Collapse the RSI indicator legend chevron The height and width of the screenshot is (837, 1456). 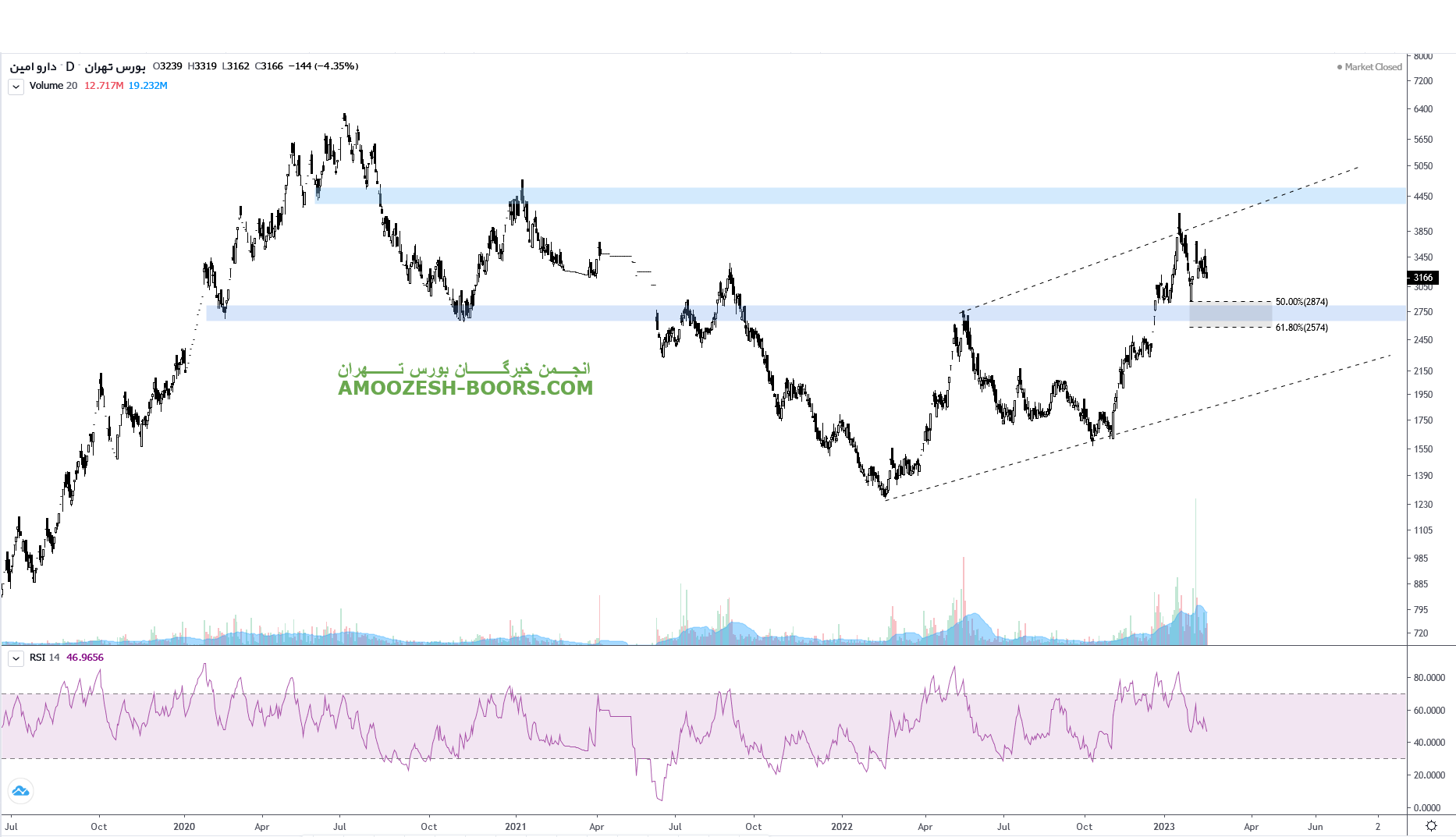point(16,658)
